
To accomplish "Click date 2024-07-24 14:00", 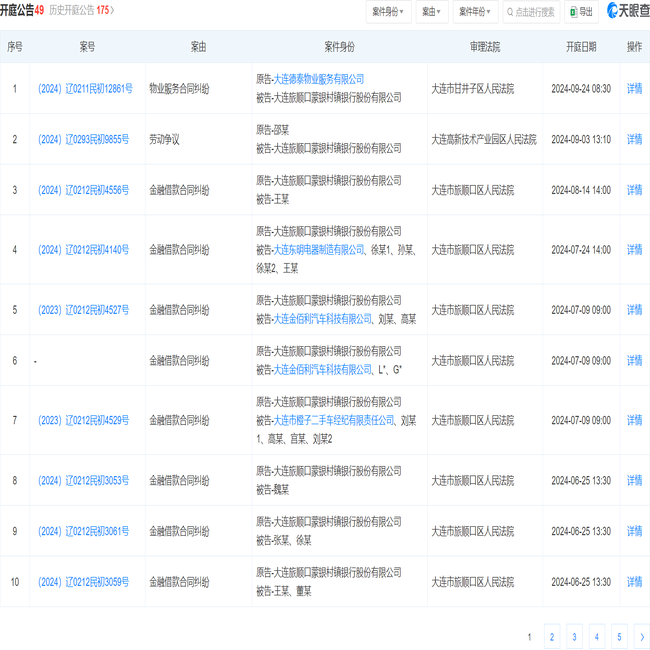I will (581, 250).
